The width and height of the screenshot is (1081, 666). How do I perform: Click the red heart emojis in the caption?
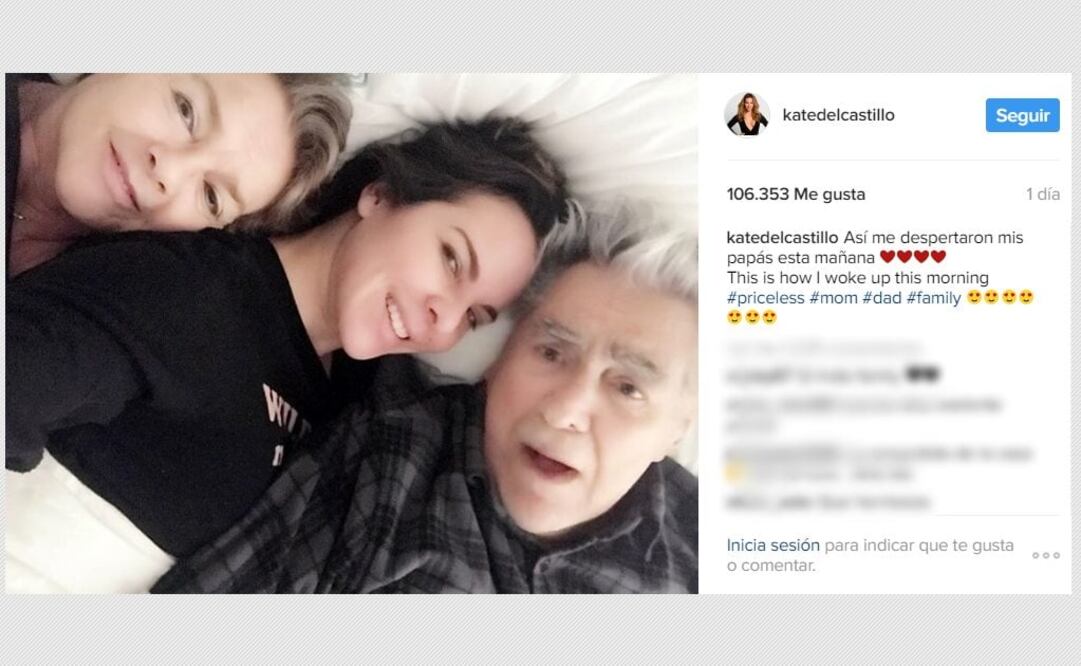913,257
